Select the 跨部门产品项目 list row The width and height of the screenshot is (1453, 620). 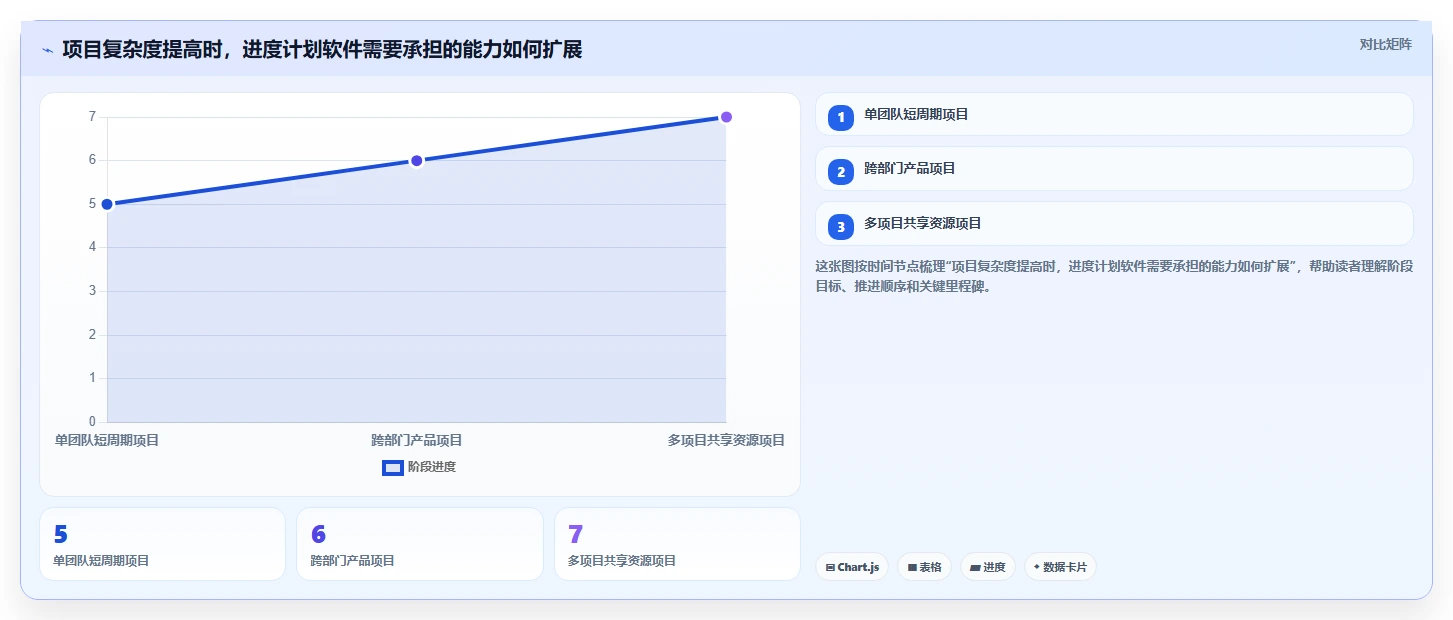1114,169
